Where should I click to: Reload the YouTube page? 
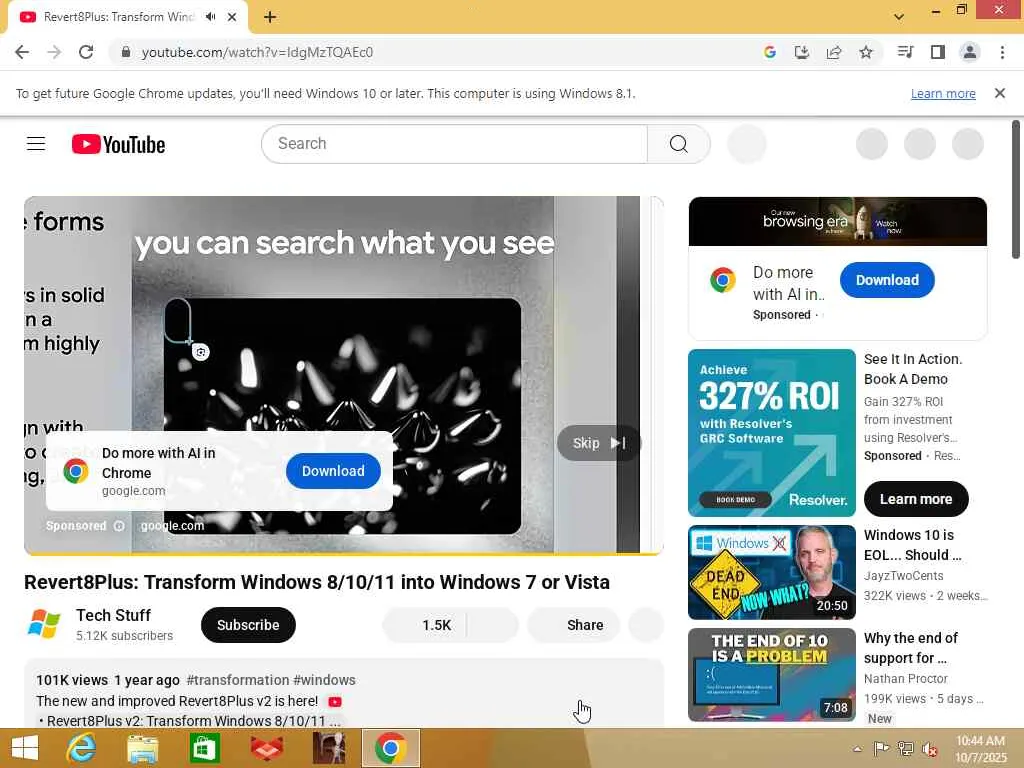86,52
